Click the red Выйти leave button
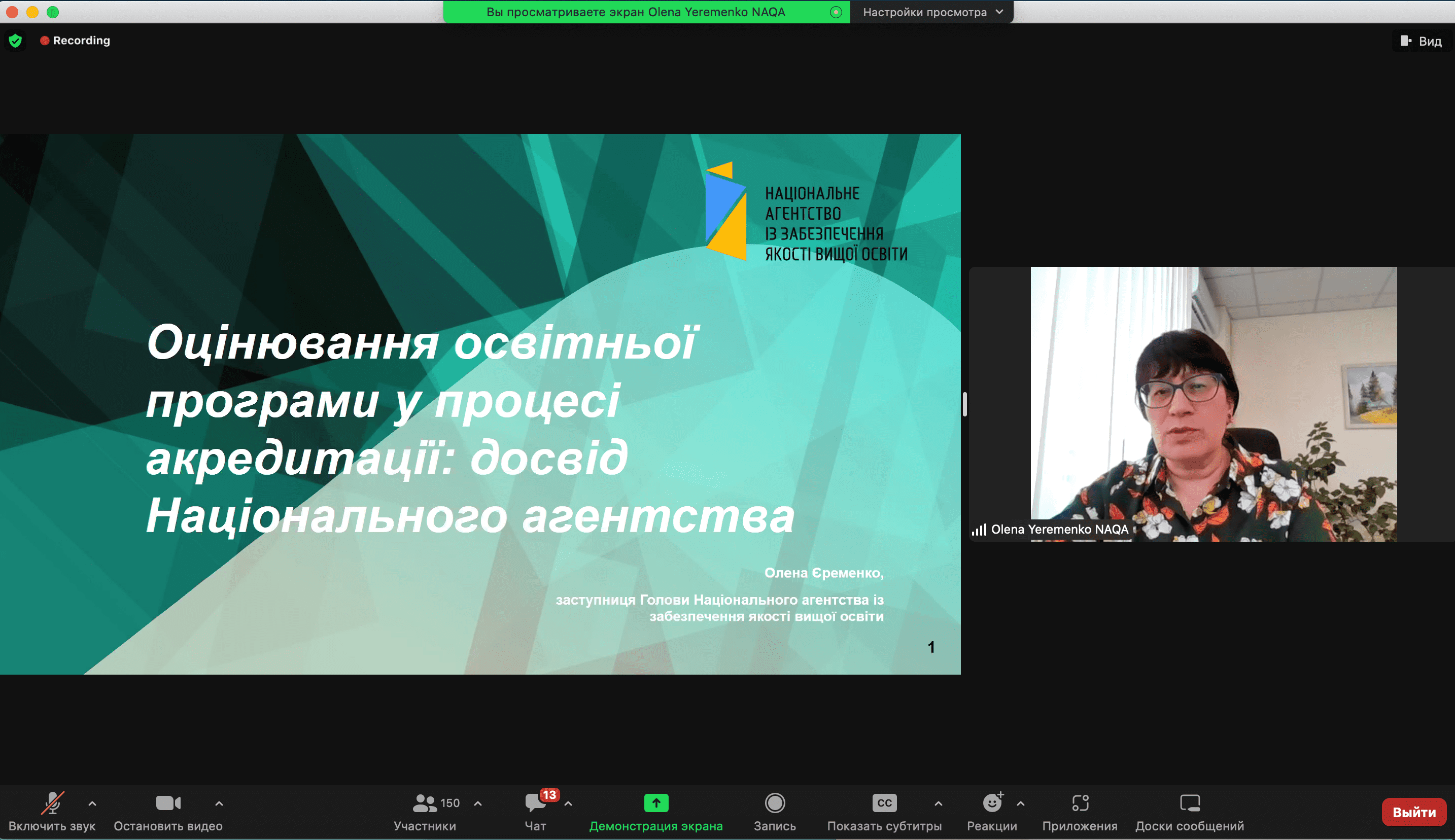 point(1413,812)
